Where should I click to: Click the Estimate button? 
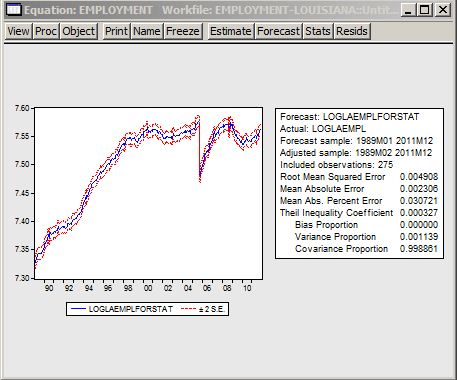(231, 31)
